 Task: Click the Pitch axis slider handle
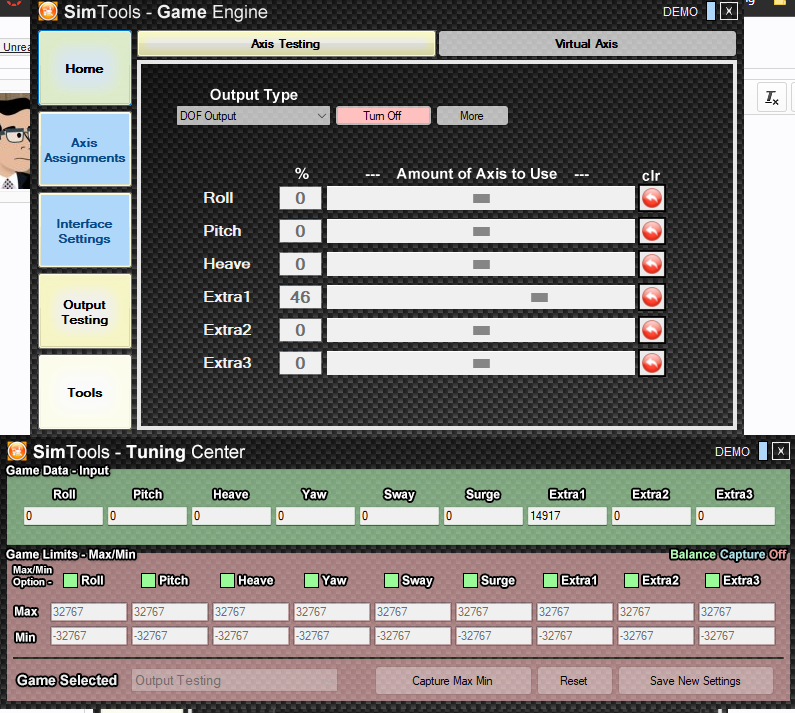pyautogui.click(x=481, y=232)
